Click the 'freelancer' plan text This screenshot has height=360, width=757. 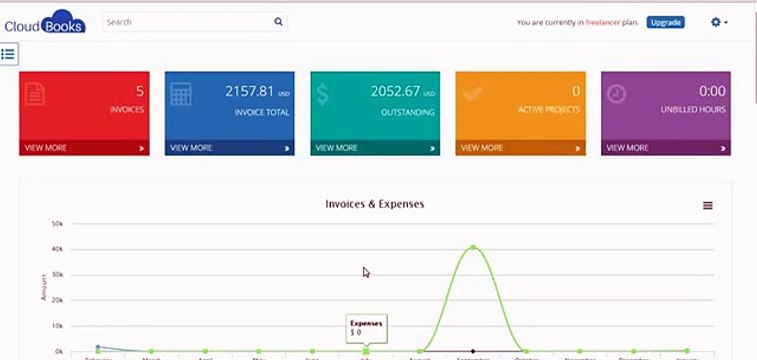click(x=603, y=22)
